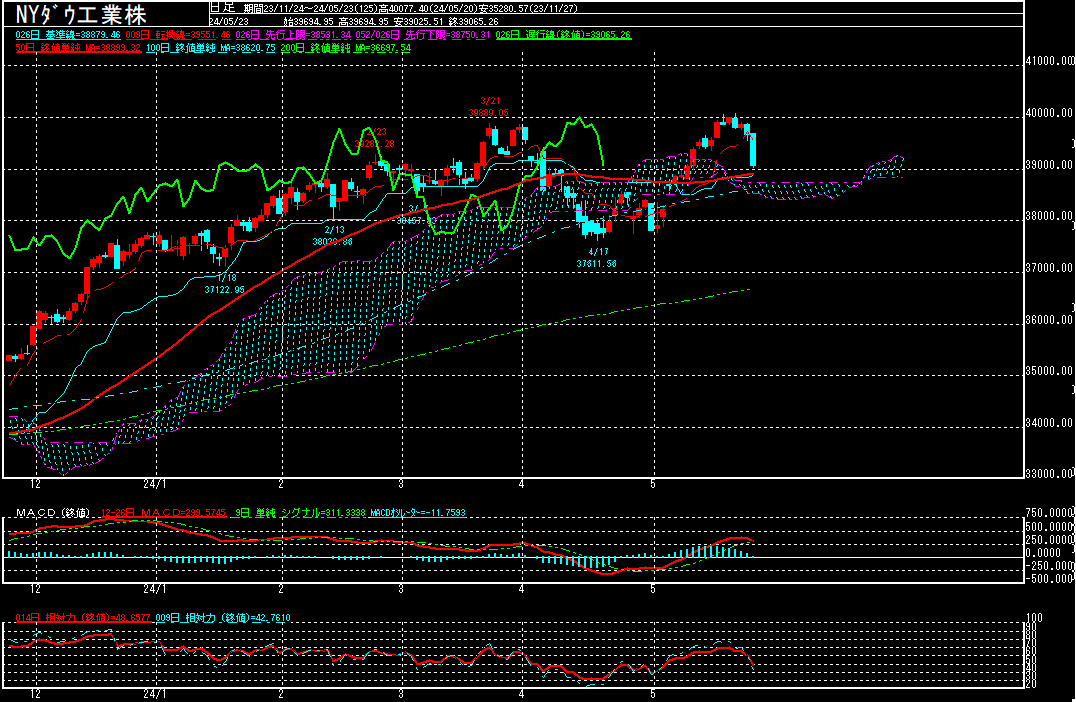The image size is (1076, 702).
Task: Click the 35000.00 price axis label
Action: (1050, 371)
